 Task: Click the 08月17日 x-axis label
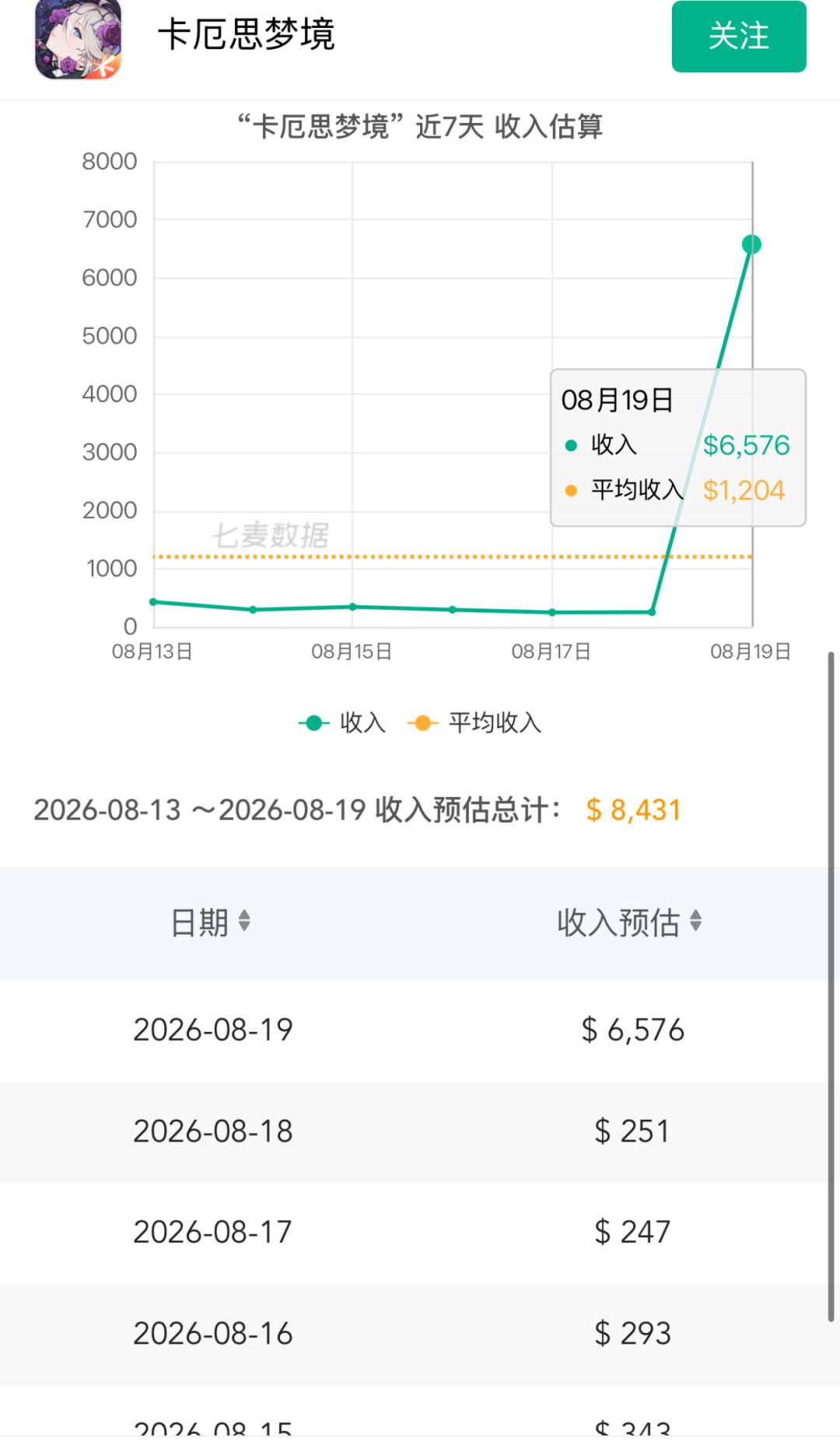(x=551, y=651)
